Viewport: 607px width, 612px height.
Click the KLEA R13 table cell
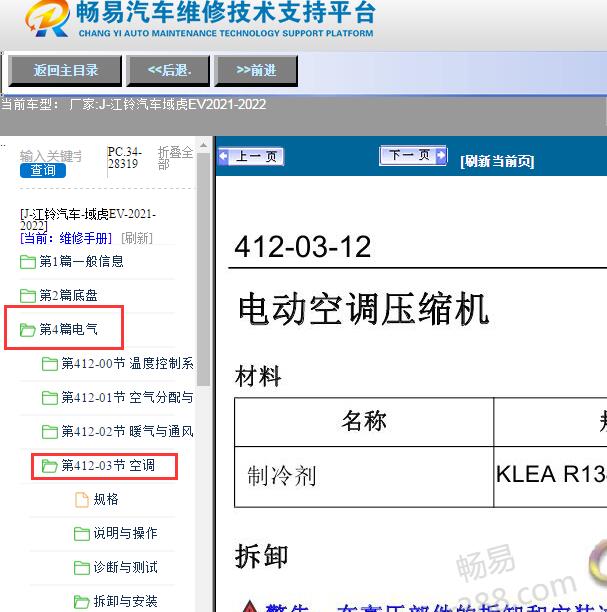pyautogui.click(x=551, y=475)
